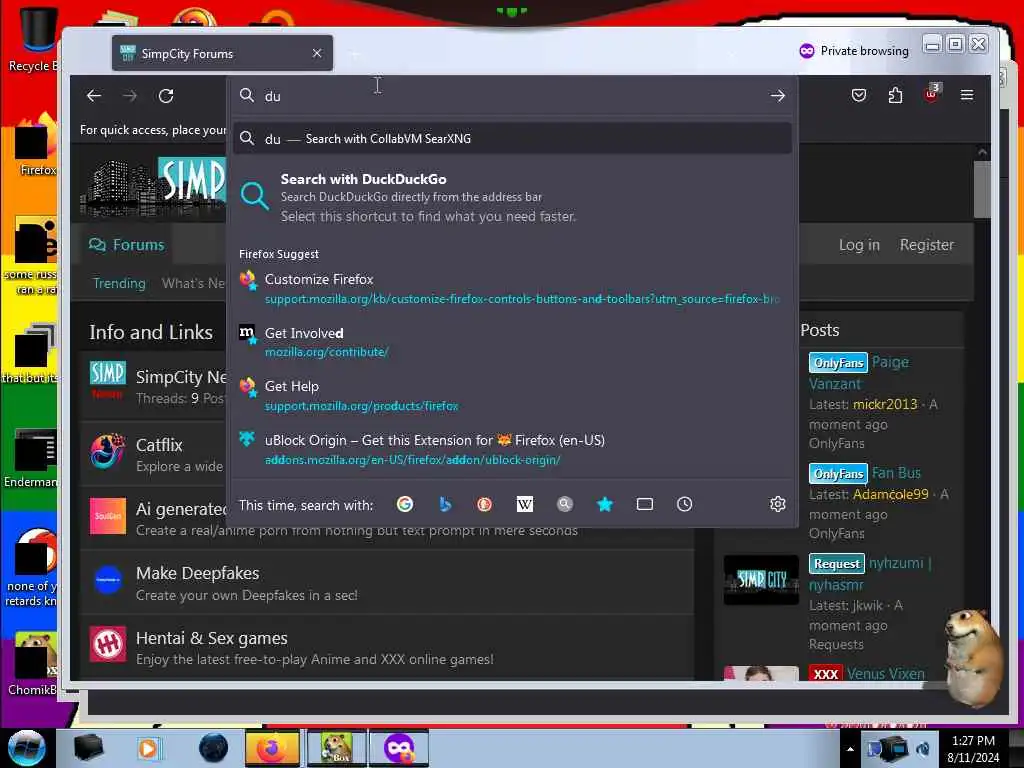This screenshot has width=1024, height=768.
Task: Click the Catflix forum icon
Action: (x=108, y=451)
